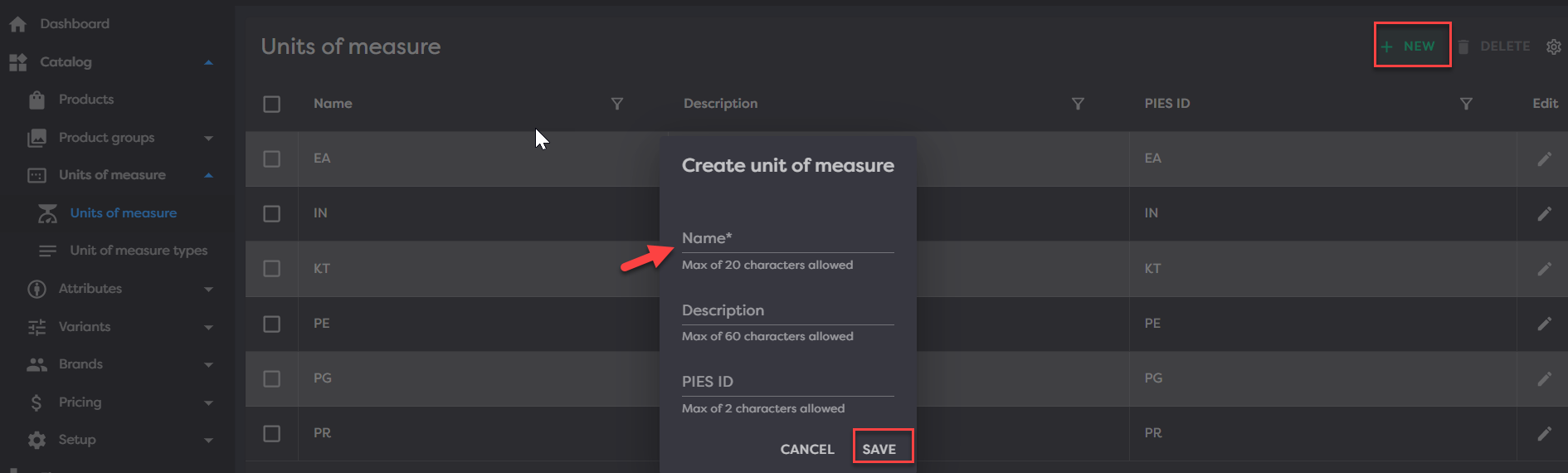
Task: Open the Description column filter icon
Action: point(1077,104)
